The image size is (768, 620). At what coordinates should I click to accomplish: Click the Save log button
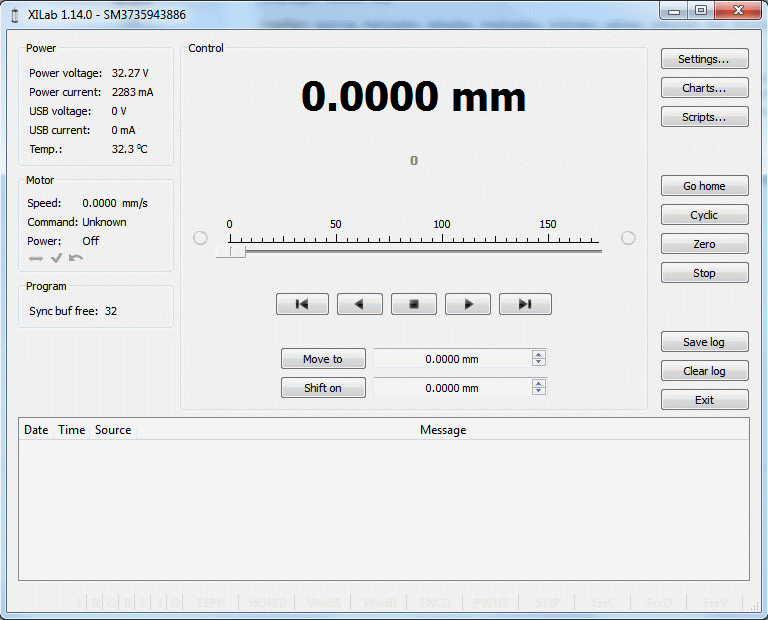[704, 342]
